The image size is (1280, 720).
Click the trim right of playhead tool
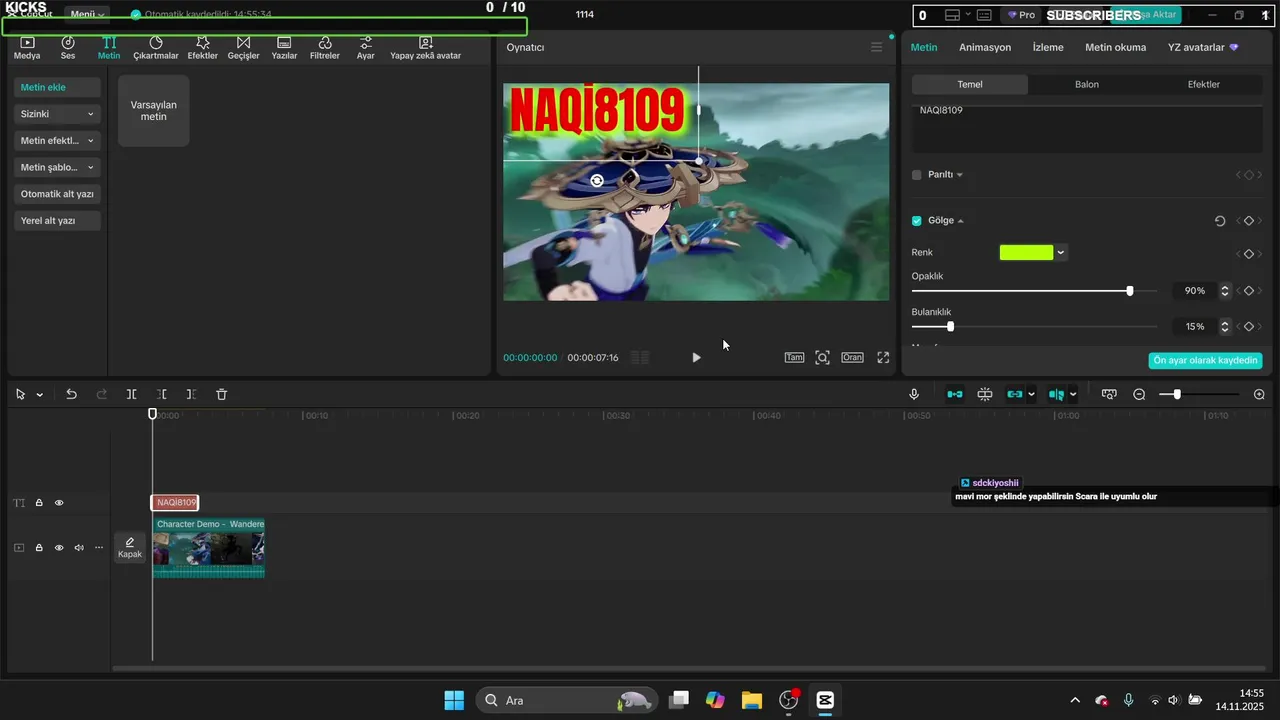pyautogui.click(x=191, y=394)
